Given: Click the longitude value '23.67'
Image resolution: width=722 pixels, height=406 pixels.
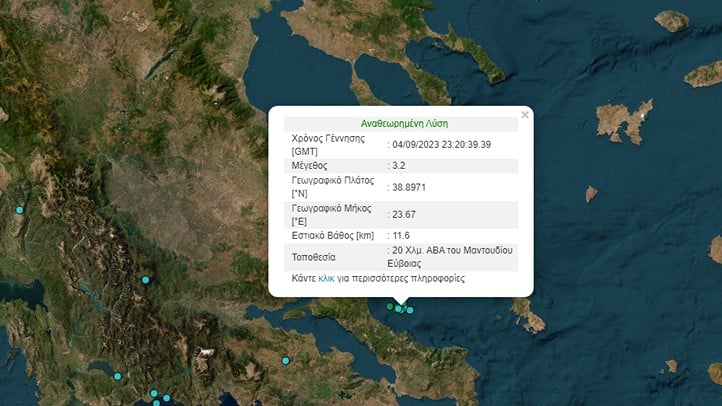Looking at the screenshot, I should pos(404,215).
